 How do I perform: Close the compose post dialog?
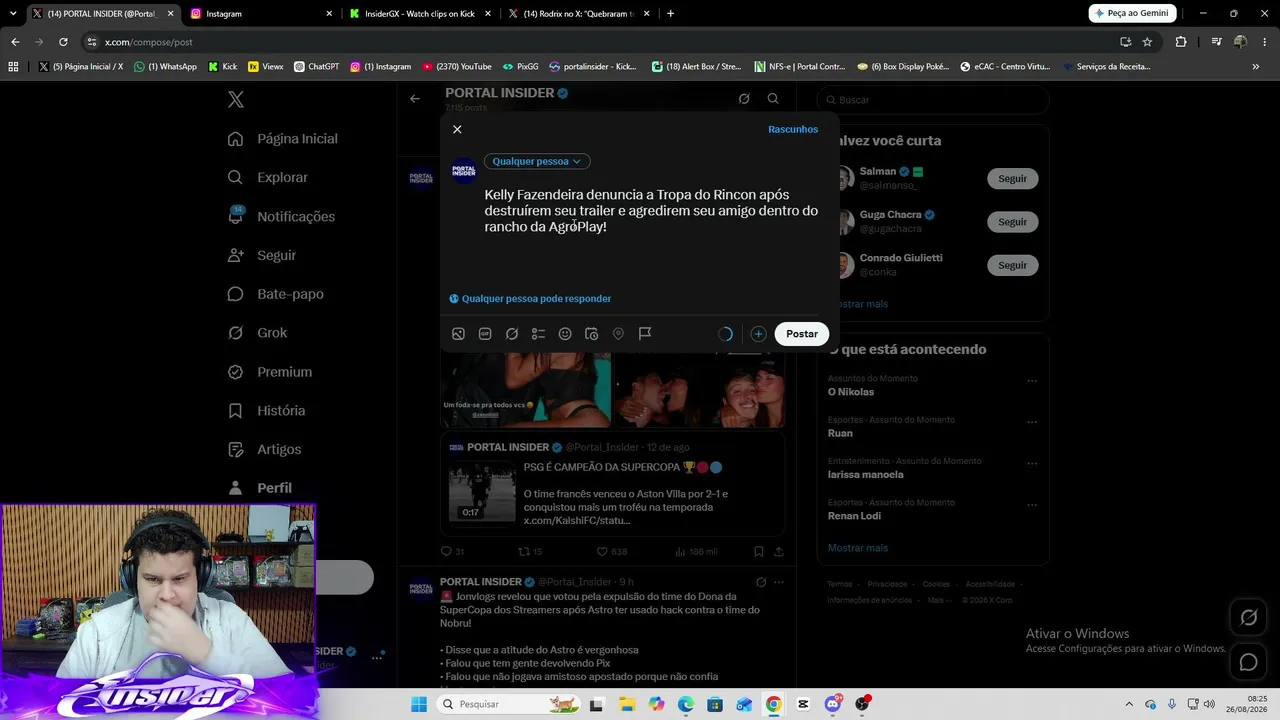(x=457, y=129)
